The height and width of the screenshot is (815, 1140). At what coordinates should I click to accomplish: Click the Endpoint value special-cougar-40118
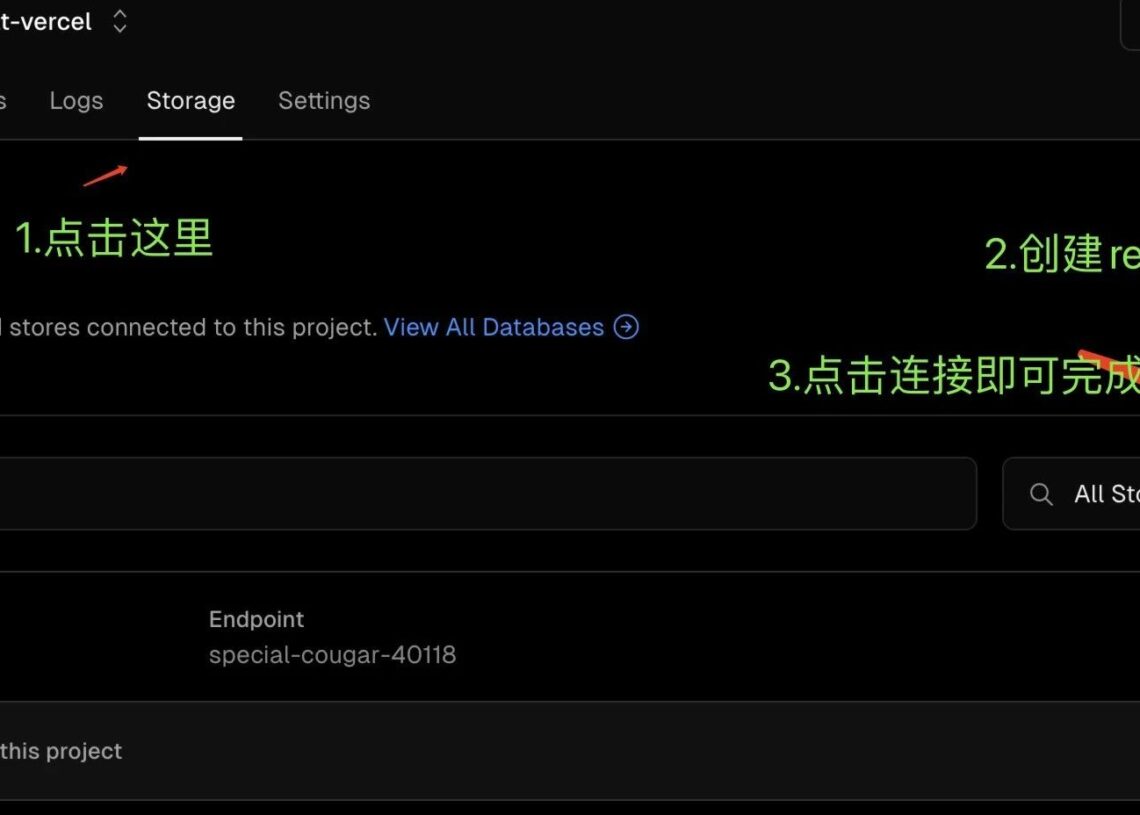click(333, 655)
